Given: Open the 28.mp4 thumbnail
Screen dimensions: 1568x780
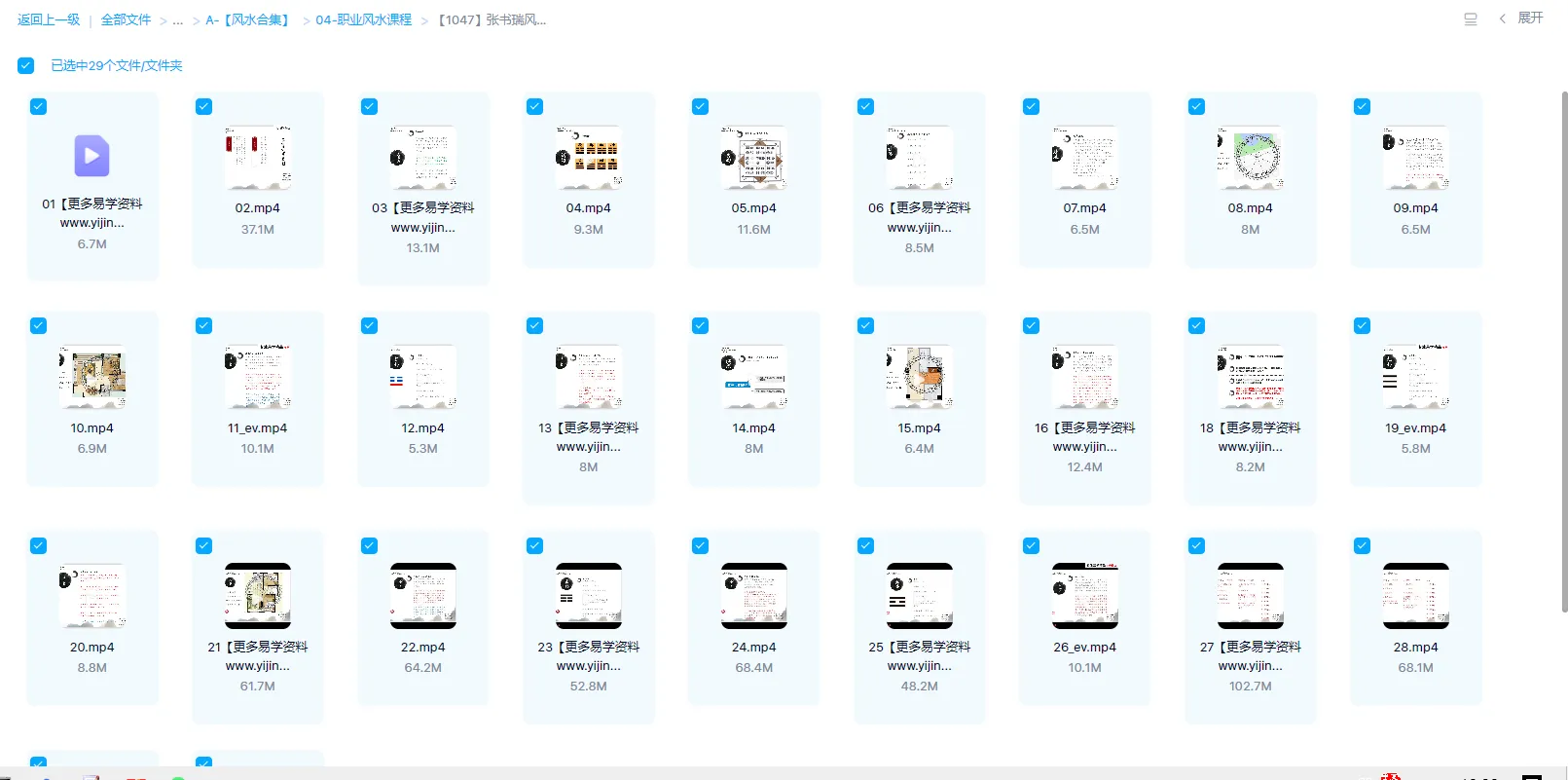Looking at the screenshot, I should [1416, 596].
